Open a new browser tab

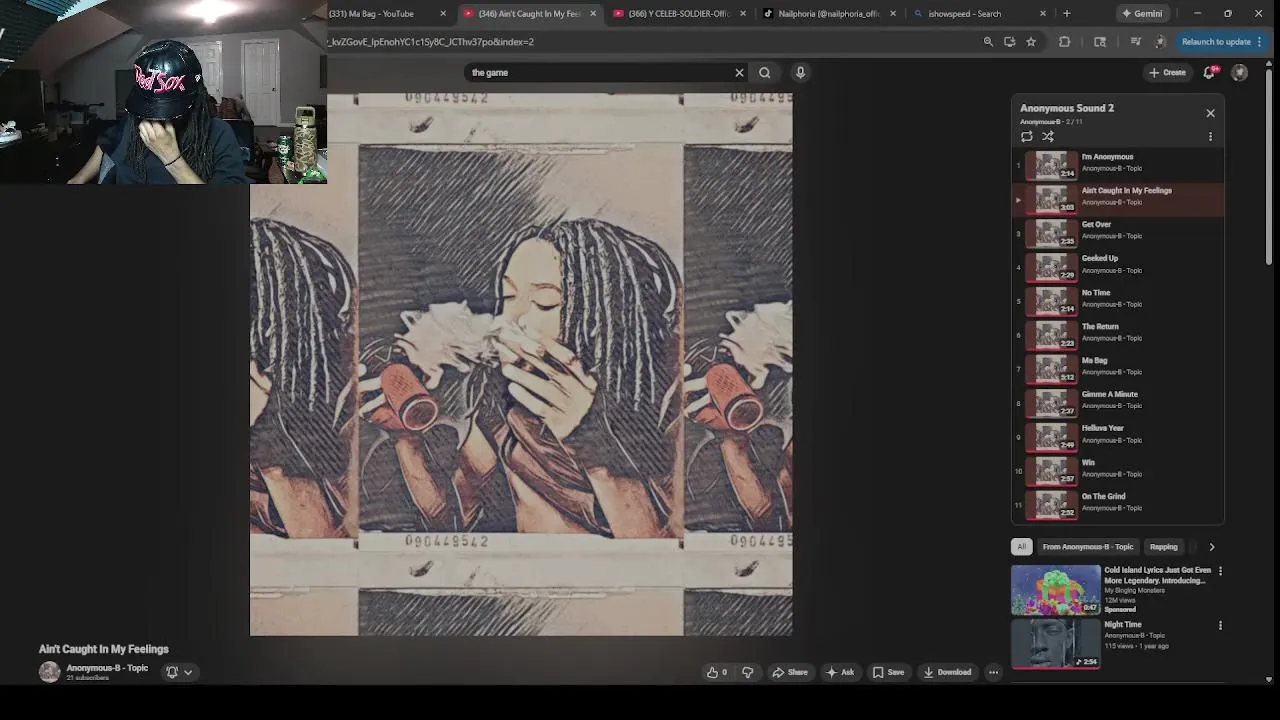pyautogui.click(x=1066, y=13)
